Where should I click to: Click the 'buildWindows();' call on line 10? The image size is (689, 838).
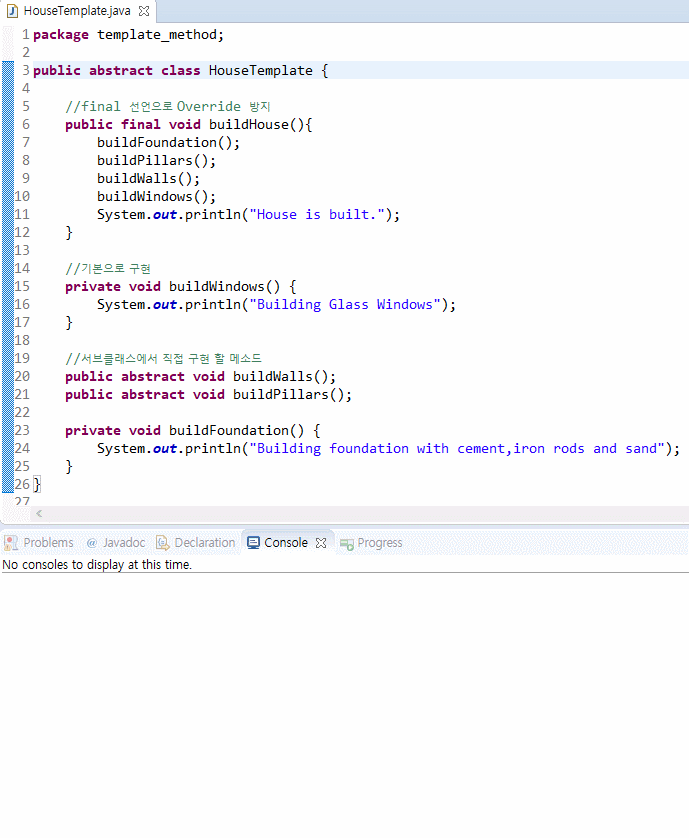point(157,197)
